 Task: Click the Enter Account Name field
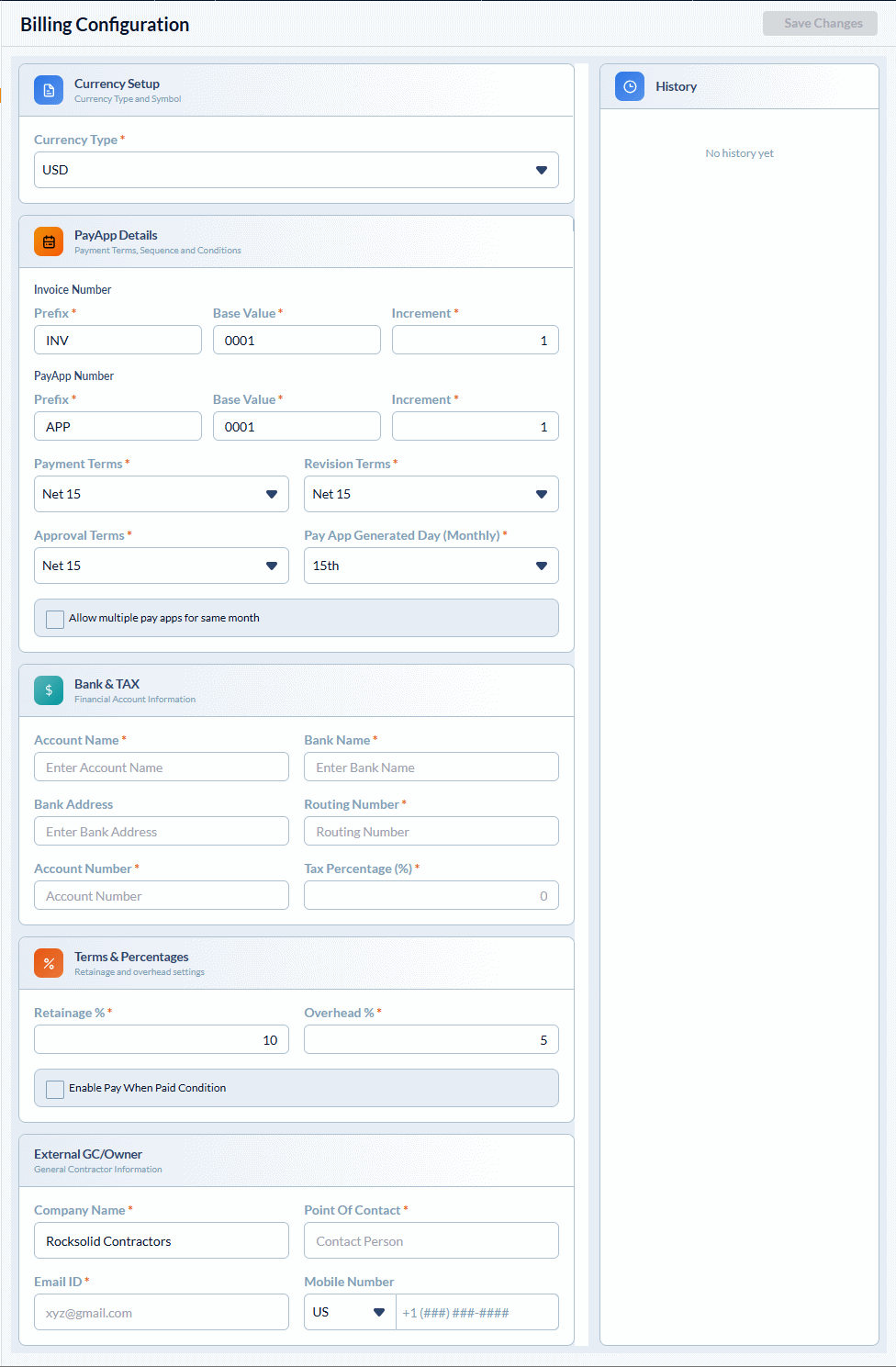(161, 768)
